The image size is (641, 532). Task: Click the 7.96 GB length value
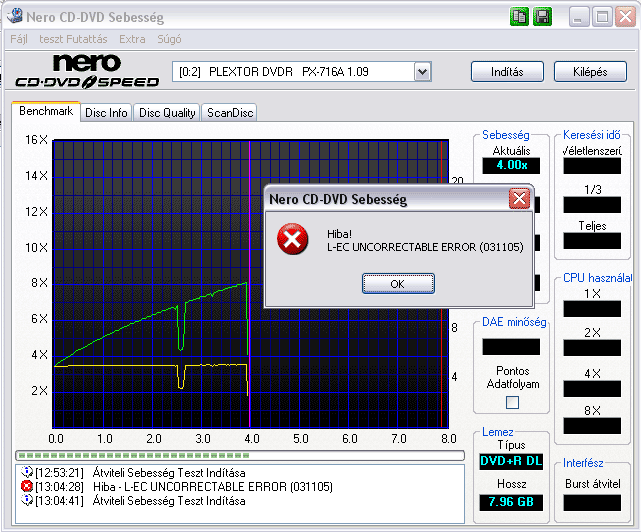[511, 502]
